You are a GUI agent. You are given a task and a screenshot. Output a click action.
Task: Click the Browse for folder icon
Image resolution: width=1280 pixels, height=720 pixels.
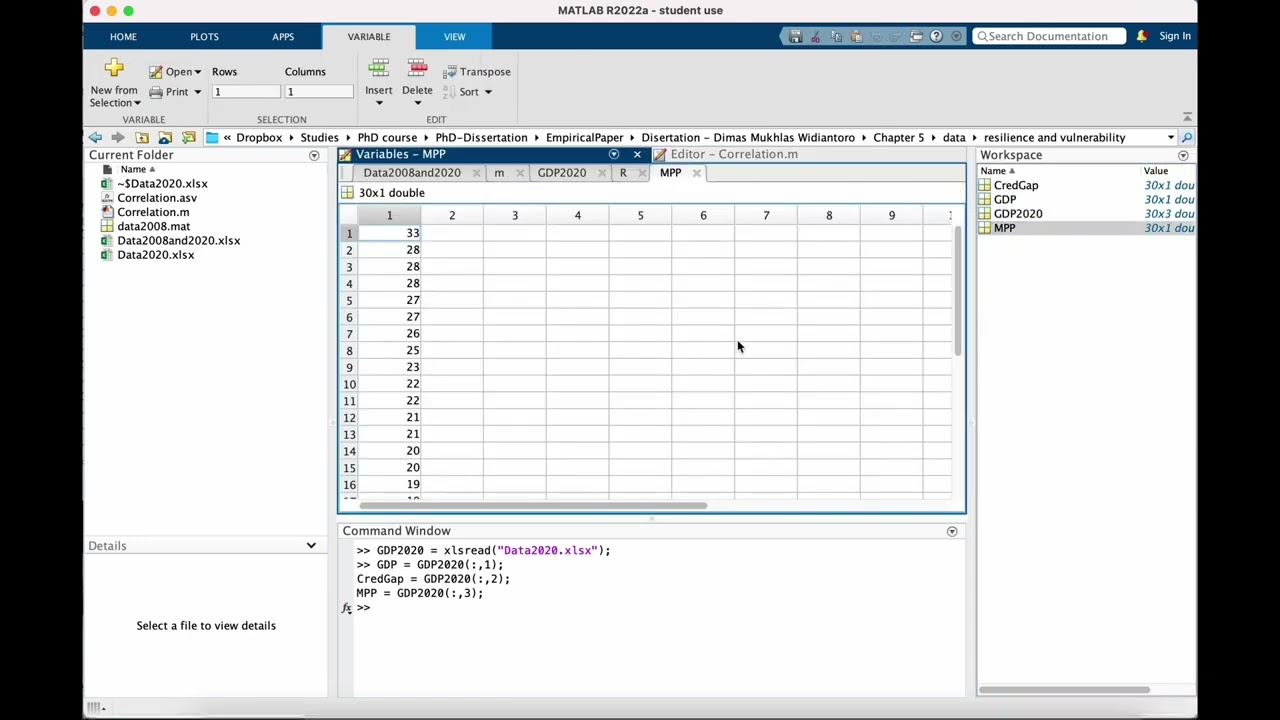(x=165, y=137)
